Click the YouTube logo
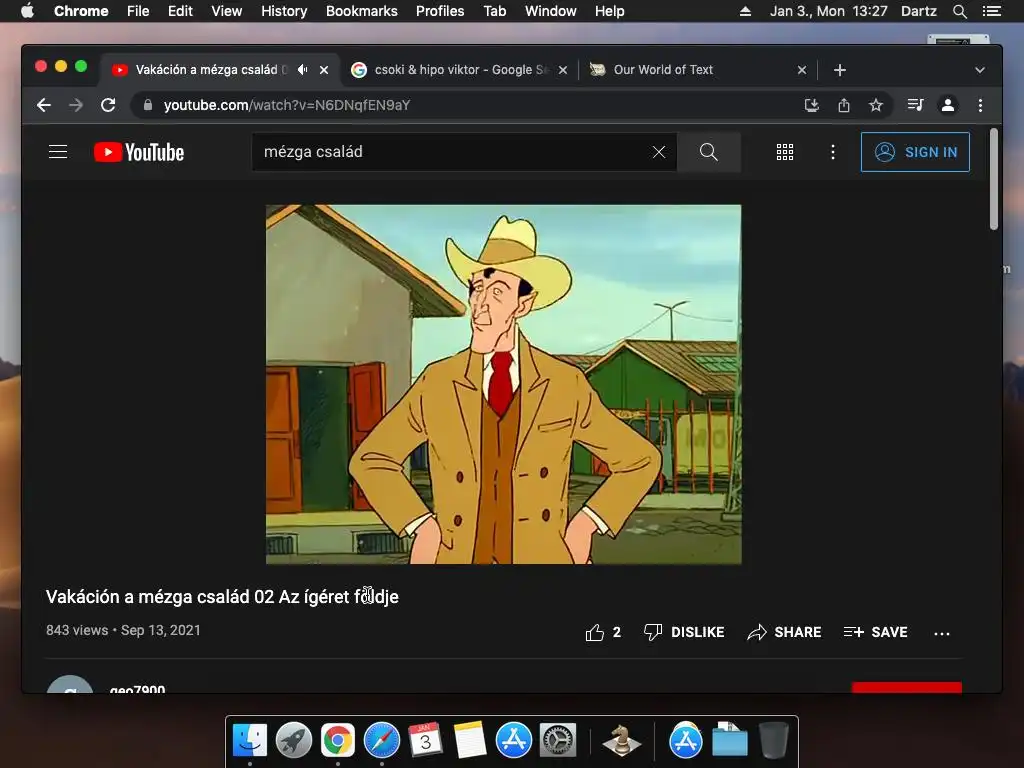The height and width of the screenshot is (768, 1024). click(139, 152)
